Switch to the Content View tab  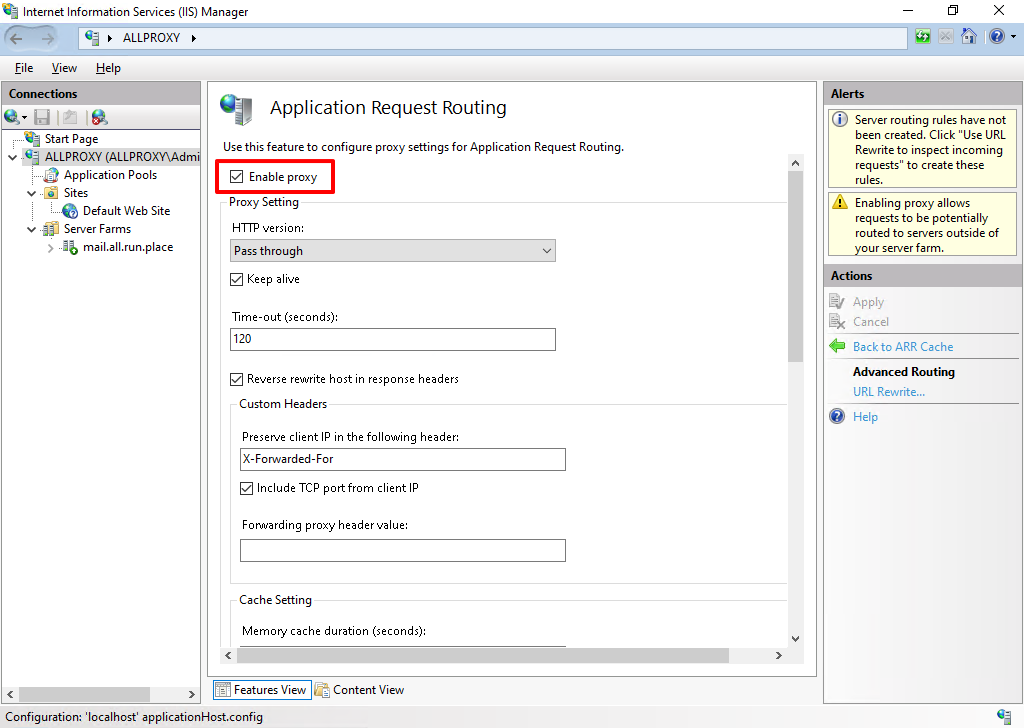pyautogui.click(x=360, y=689)
